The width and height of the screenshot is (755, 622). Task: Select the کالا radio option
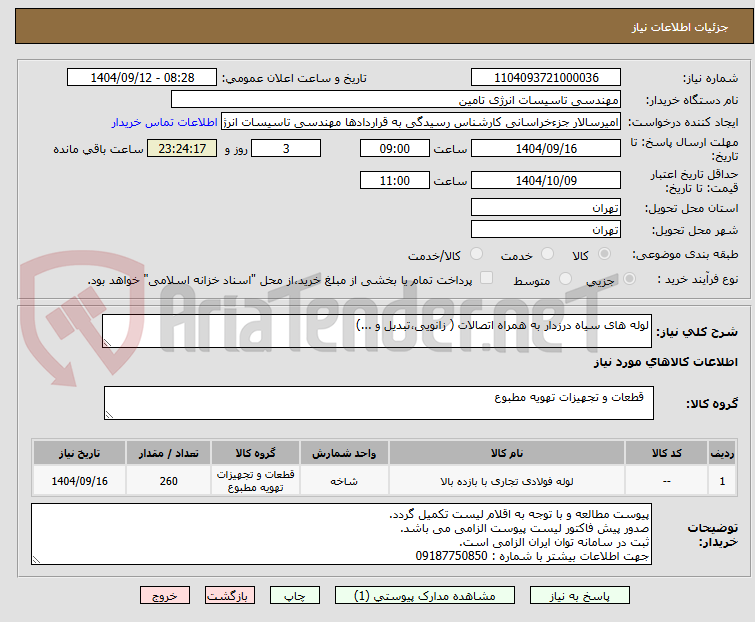click(x=604, y=254)
